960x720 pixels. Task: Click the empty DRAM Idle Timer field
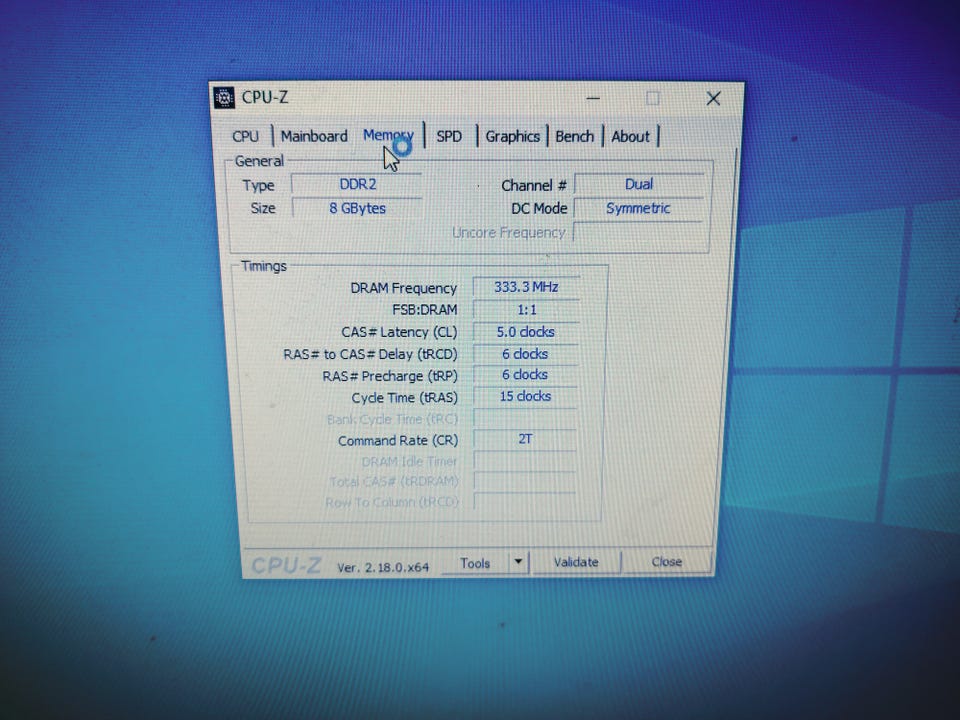[x=525, y=460]
